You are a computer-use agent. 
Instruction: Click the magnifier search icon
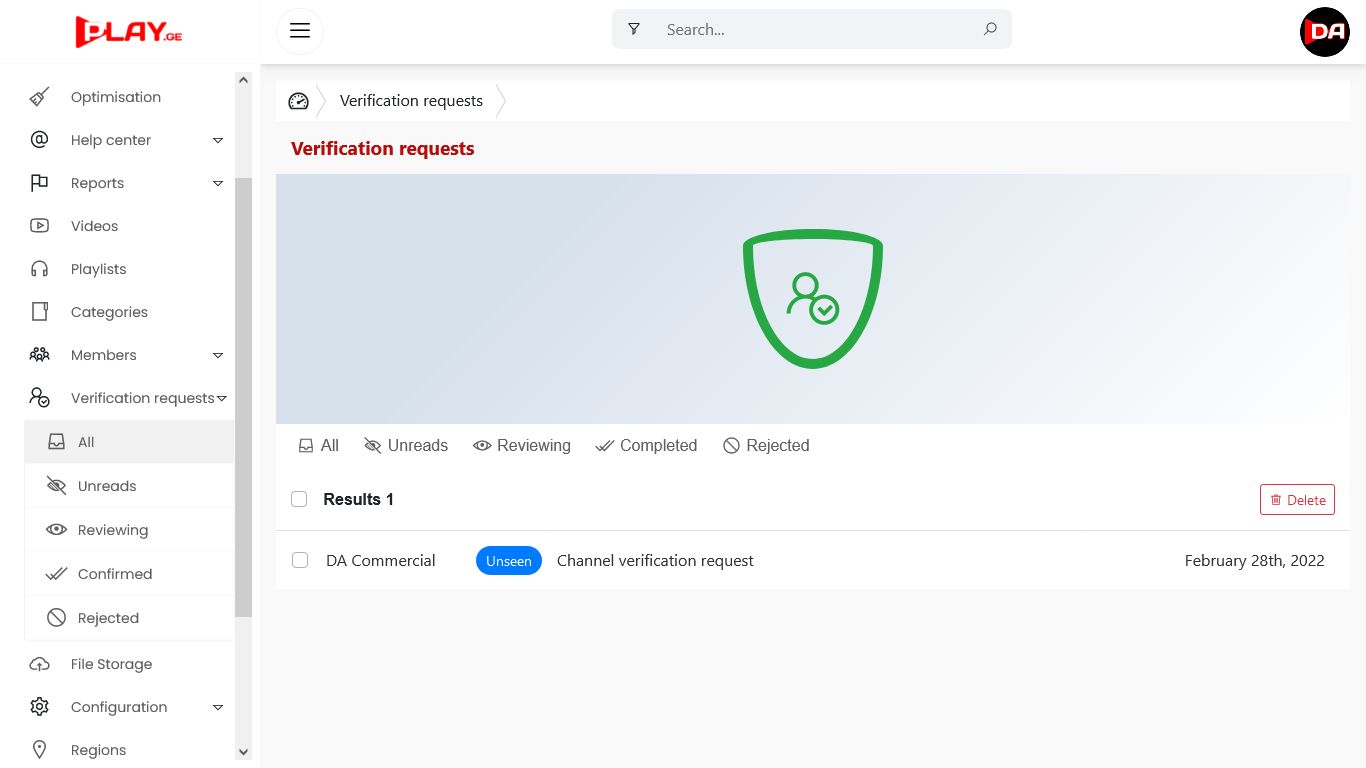coord(990,30)
